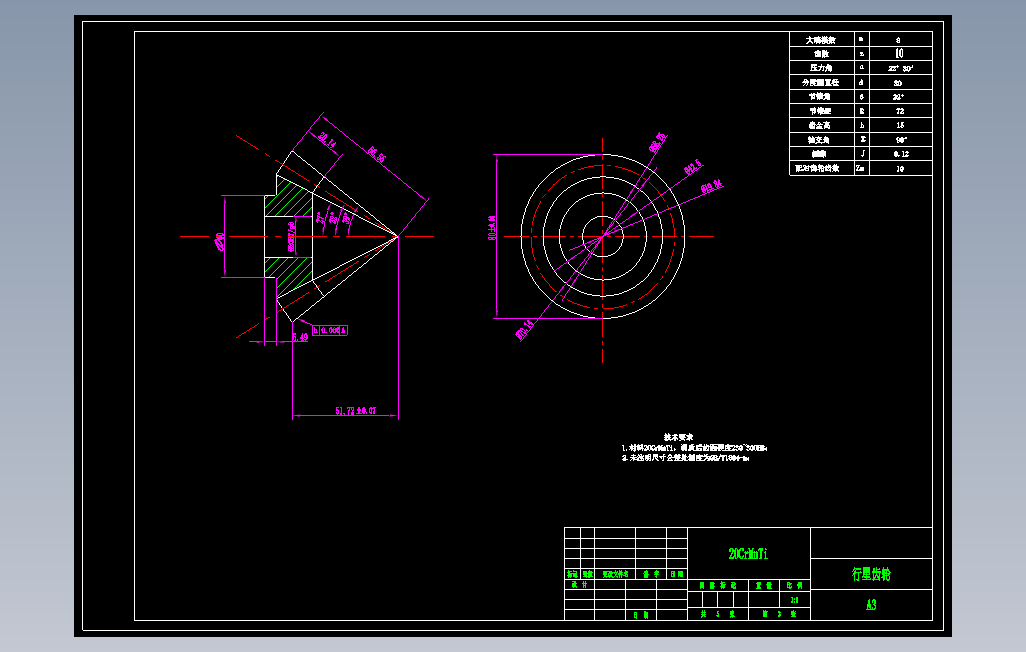Select the 5.49 dimension value

tap(300, 337)
